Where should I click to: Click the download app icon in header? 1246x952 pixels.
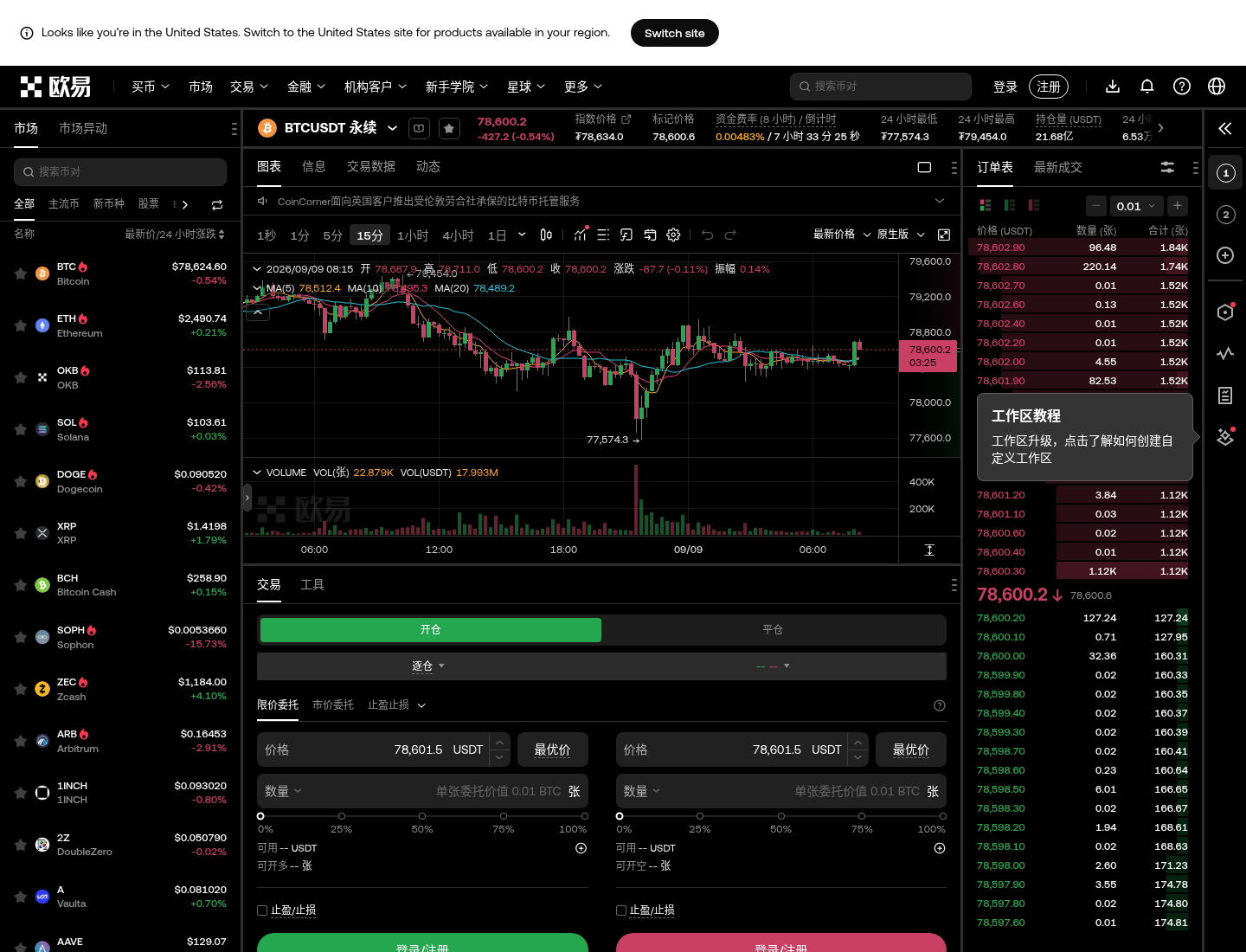click(x=1113, y=87)
